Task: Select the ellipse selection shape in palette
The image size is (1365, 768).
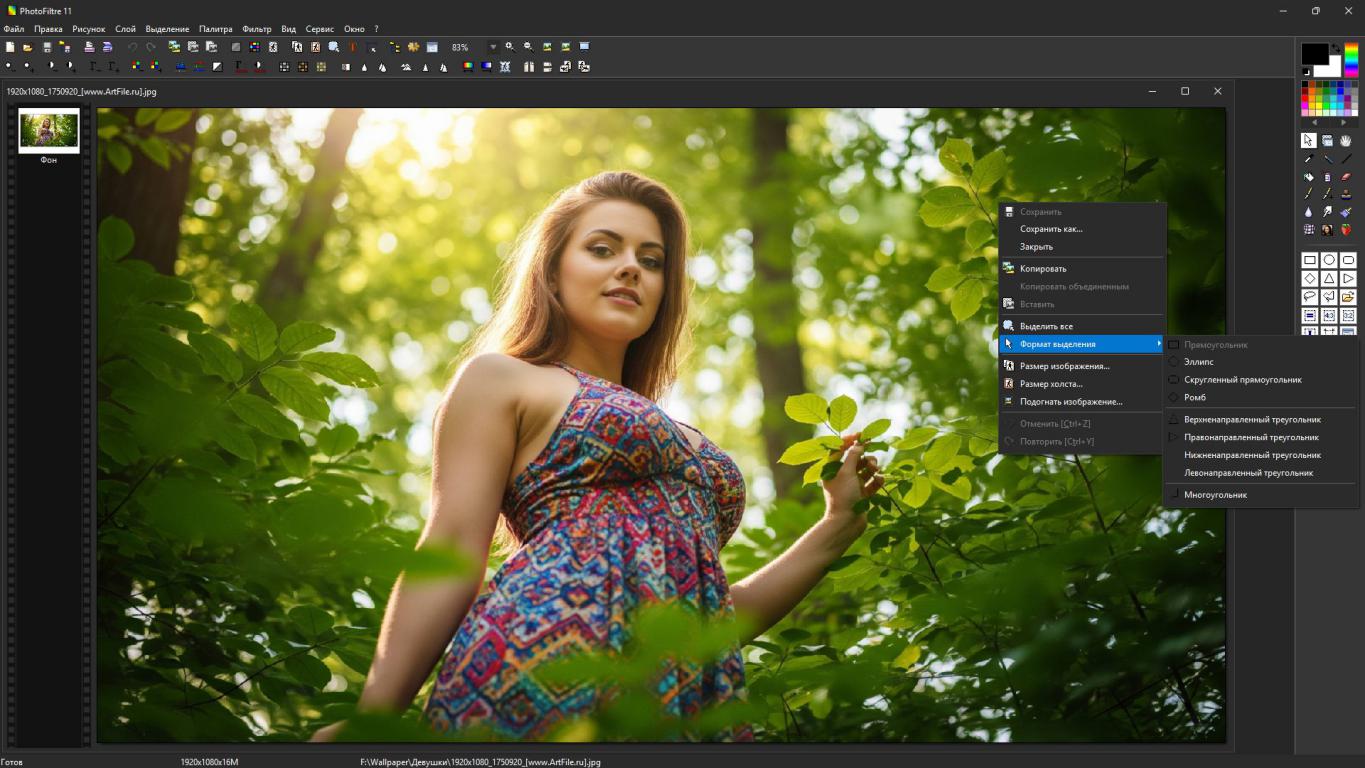Action: coord(1328,260)
